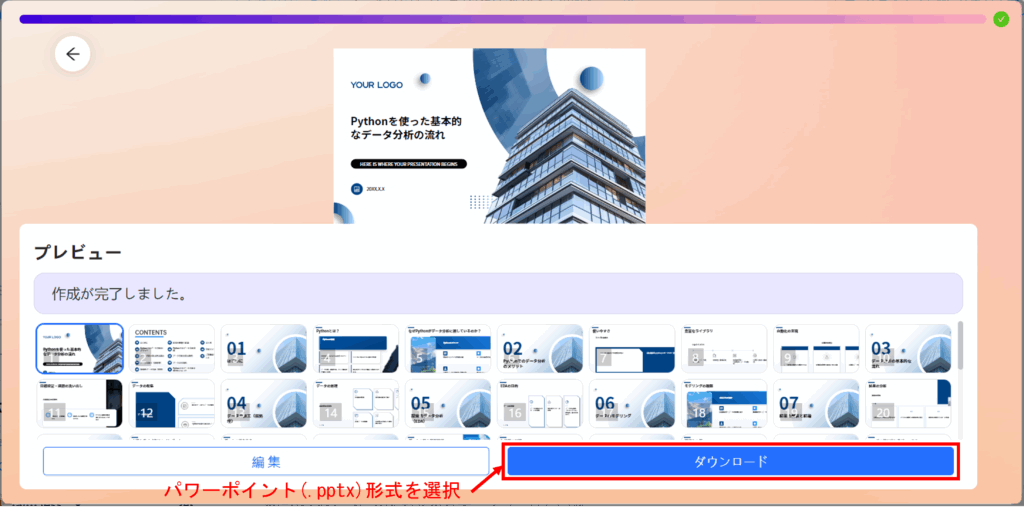
Task: Select slide 16 thumbnail
Action: point(540,404)
